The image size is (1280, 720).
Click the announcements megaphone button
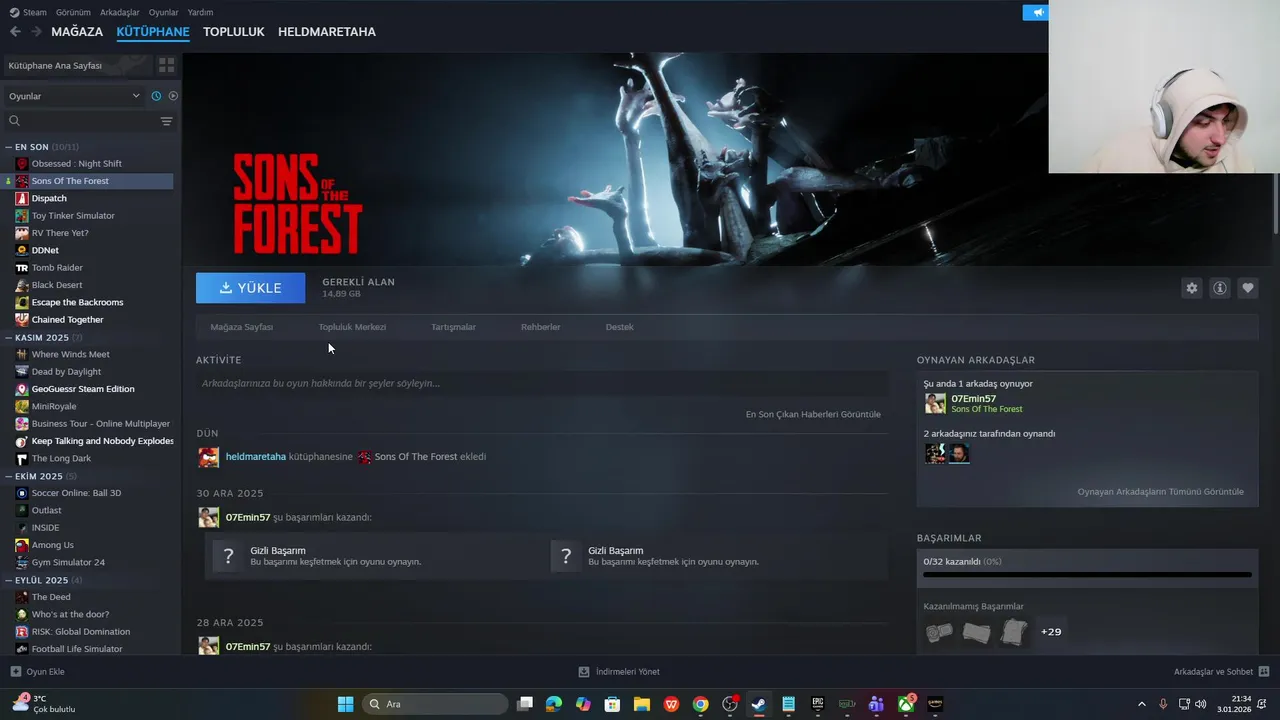coord(1036,12)
